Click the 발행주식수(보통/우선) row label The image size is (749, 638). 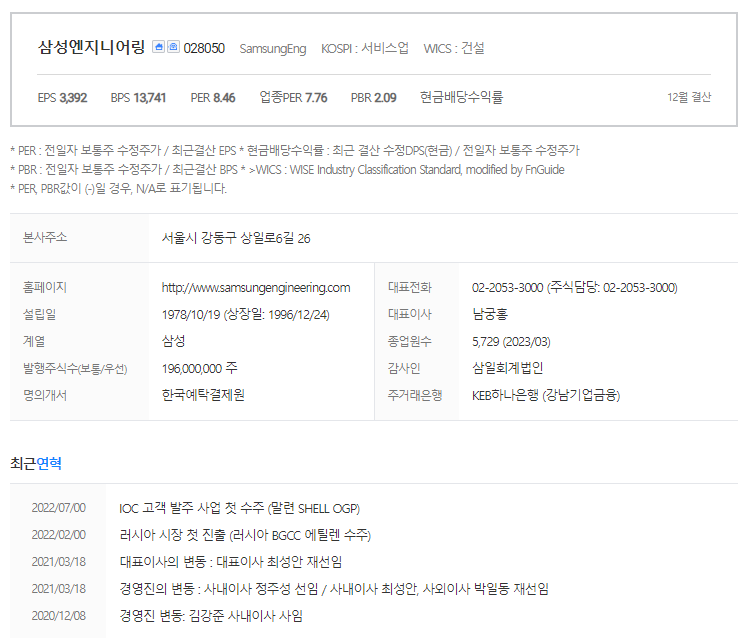pyautogui.click(x=75, y=368)
